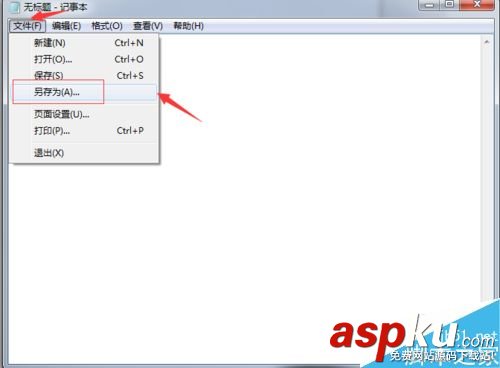500x368 pixels.
Task: Select 保存(S) menu entry
Action: (x=85, y=75)
